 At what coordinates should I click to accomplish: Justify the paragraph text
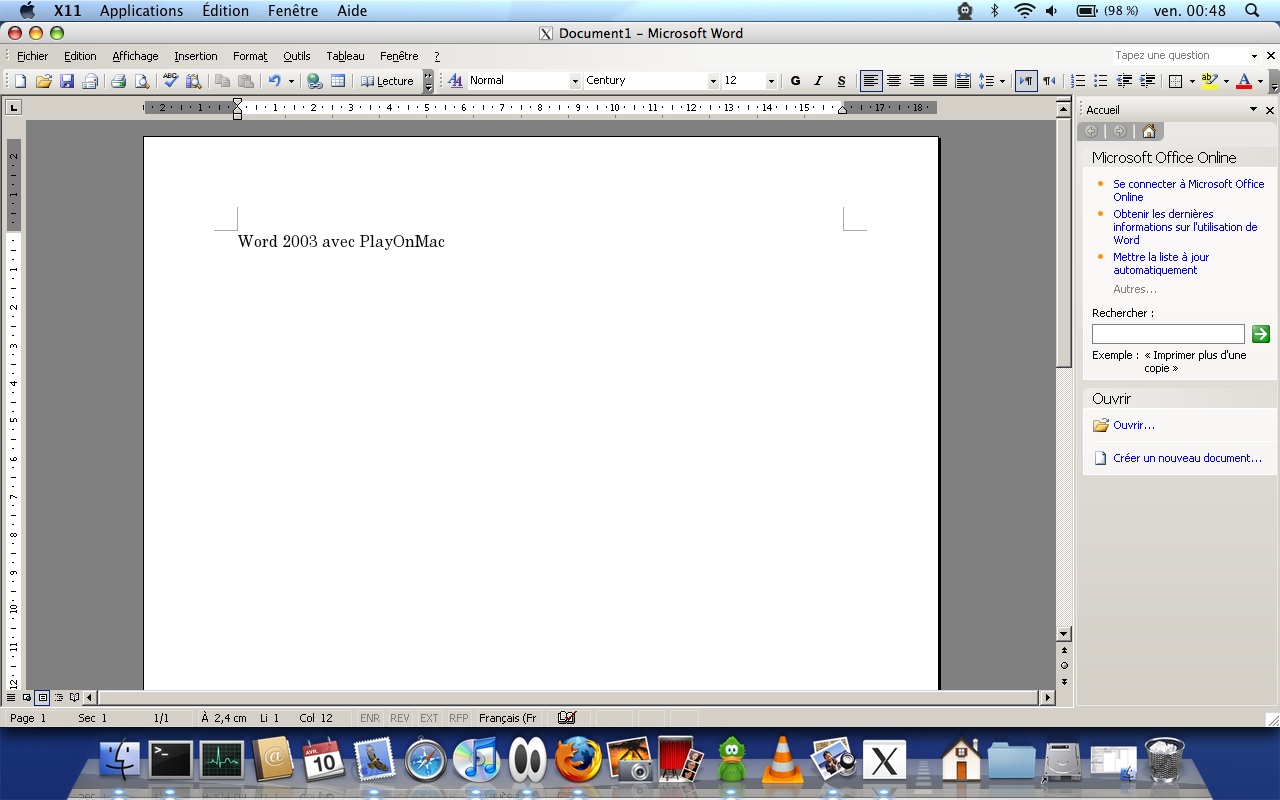pos(940,81)
